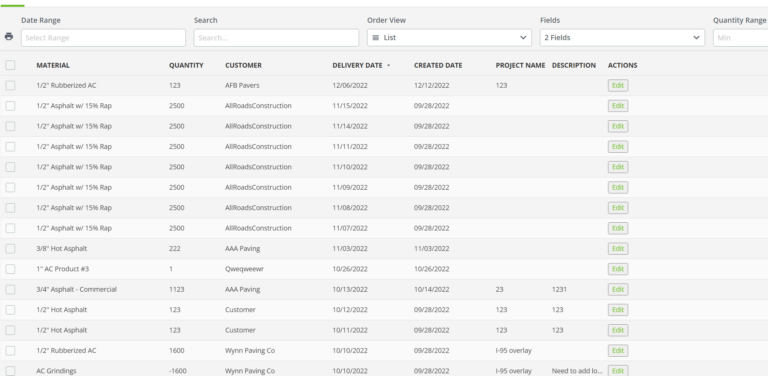Click the customer name AFB Pavers
The image size is (768, 376).
242,85
